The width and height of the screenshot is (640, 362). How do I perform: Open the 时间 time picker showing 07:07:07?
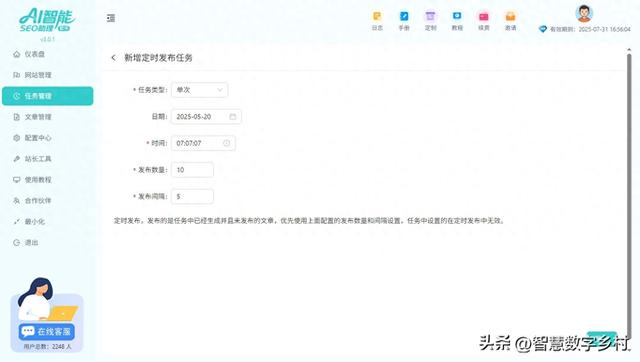[203, 143]
